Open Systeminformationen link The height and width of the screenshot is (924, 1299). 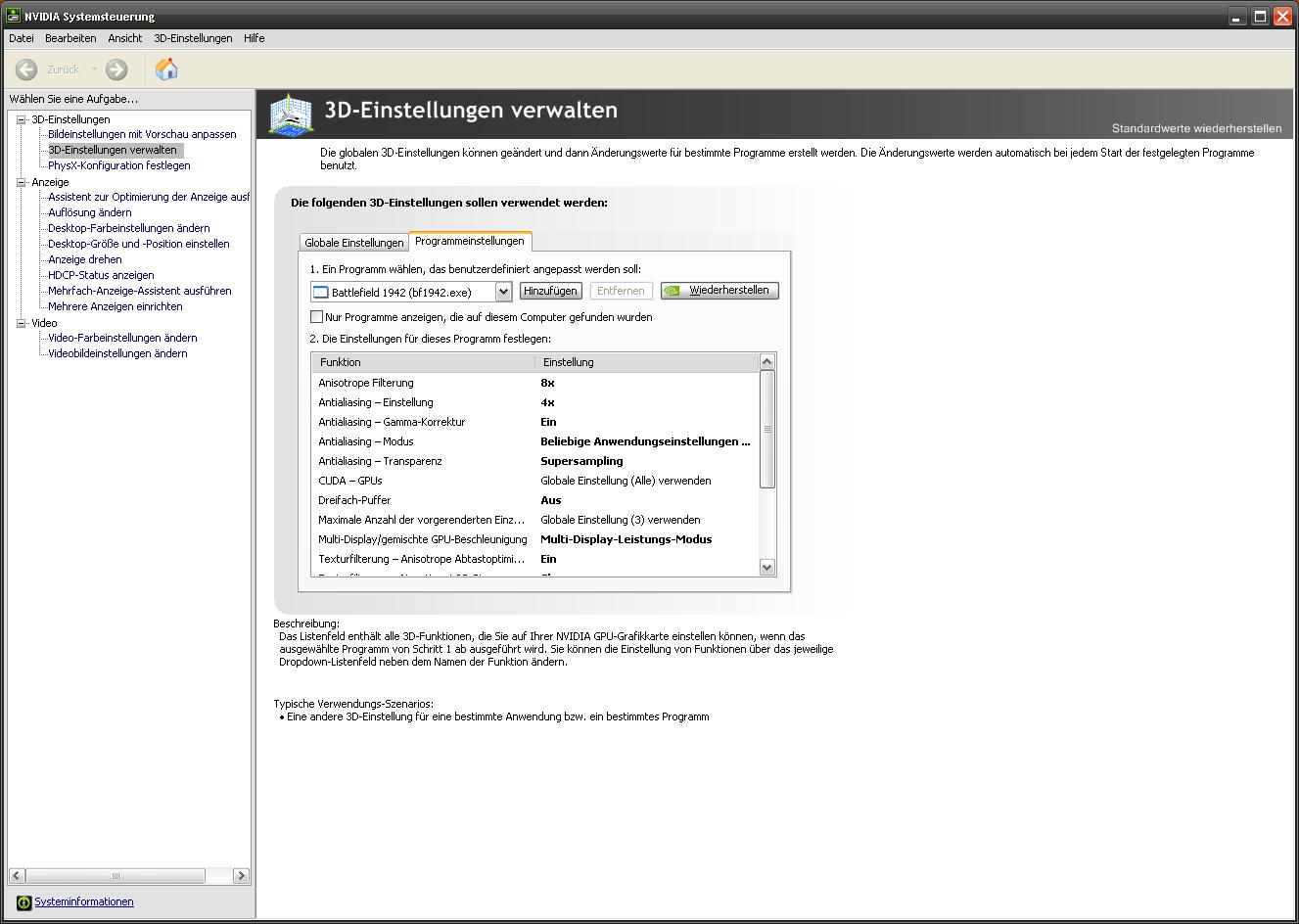(x=84, y=902)
